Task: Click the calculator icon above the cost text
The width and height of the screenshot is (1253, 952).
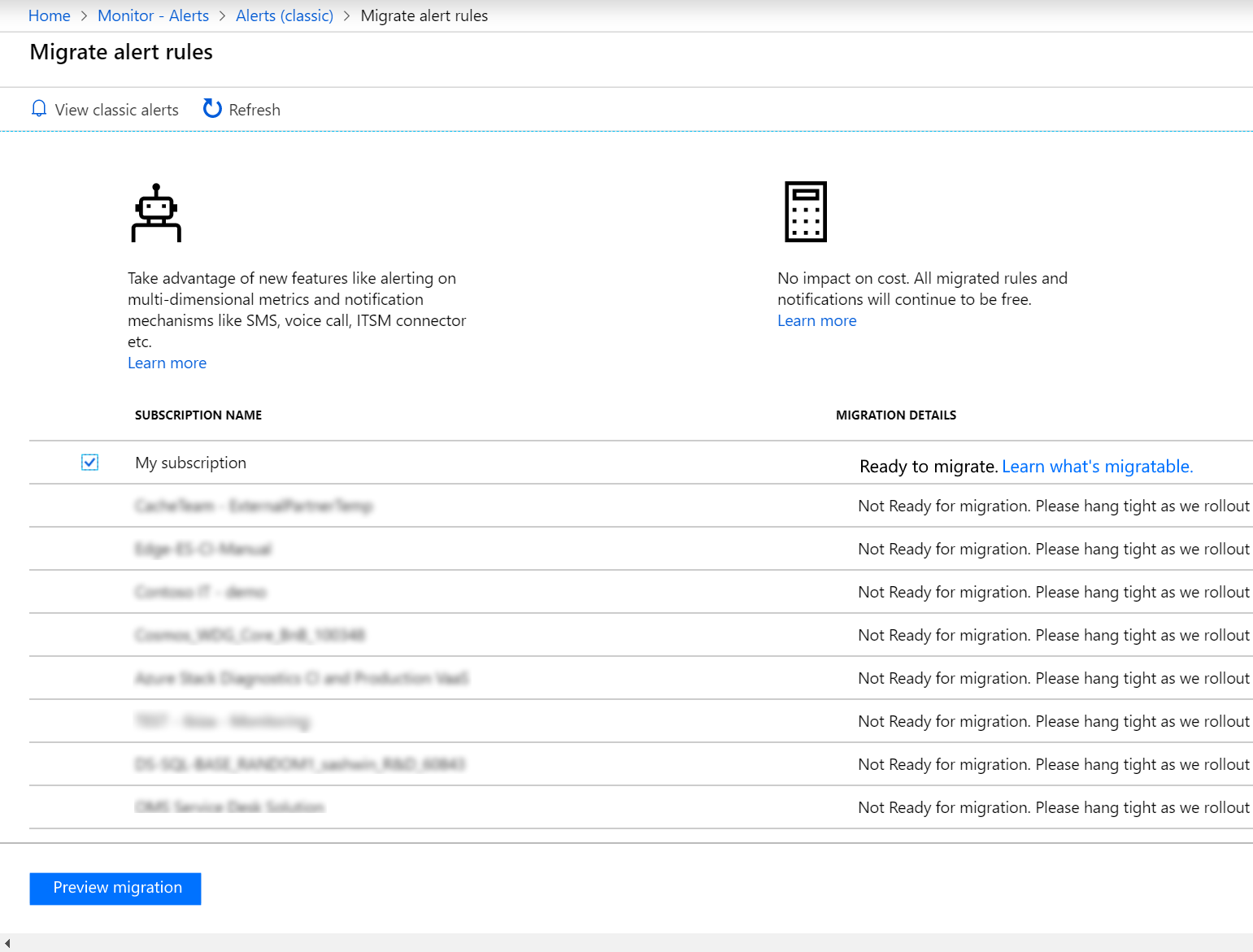Action: (x=805, y=211)
